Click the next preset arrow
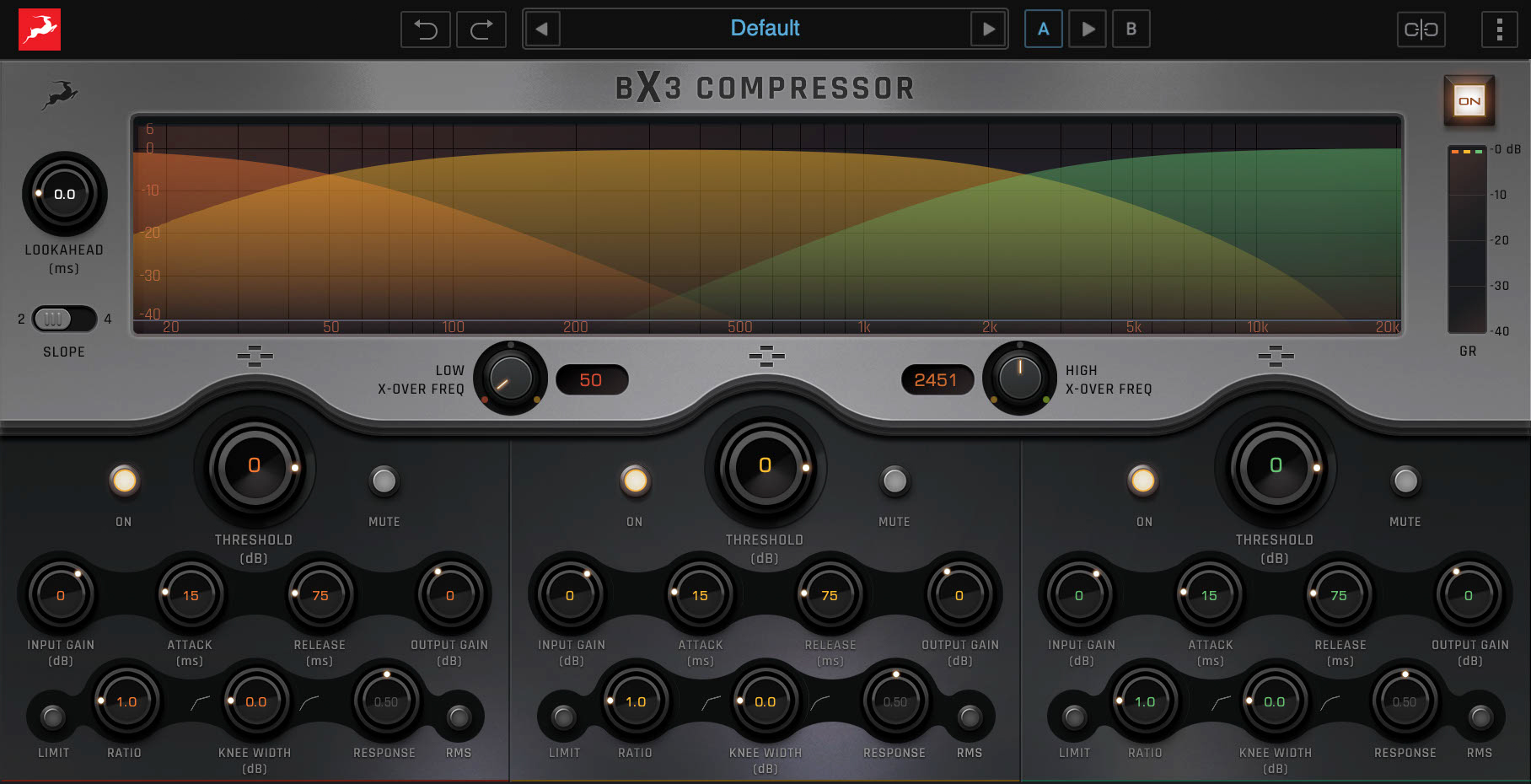Screen dimensions: 1531x784 [x=989, y=29]
